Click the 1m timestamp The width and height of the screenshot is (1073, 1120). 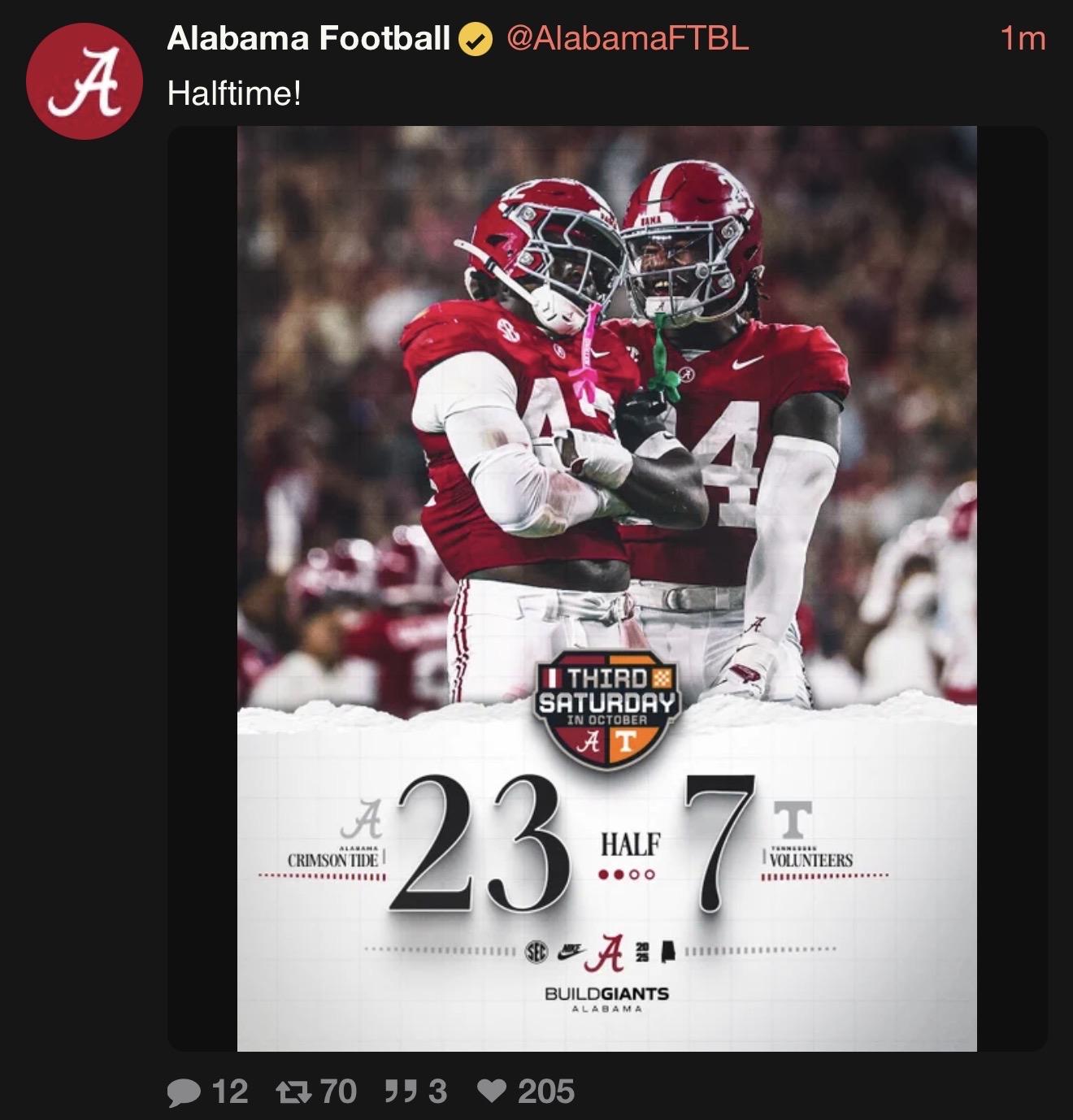click(1023, 38)
